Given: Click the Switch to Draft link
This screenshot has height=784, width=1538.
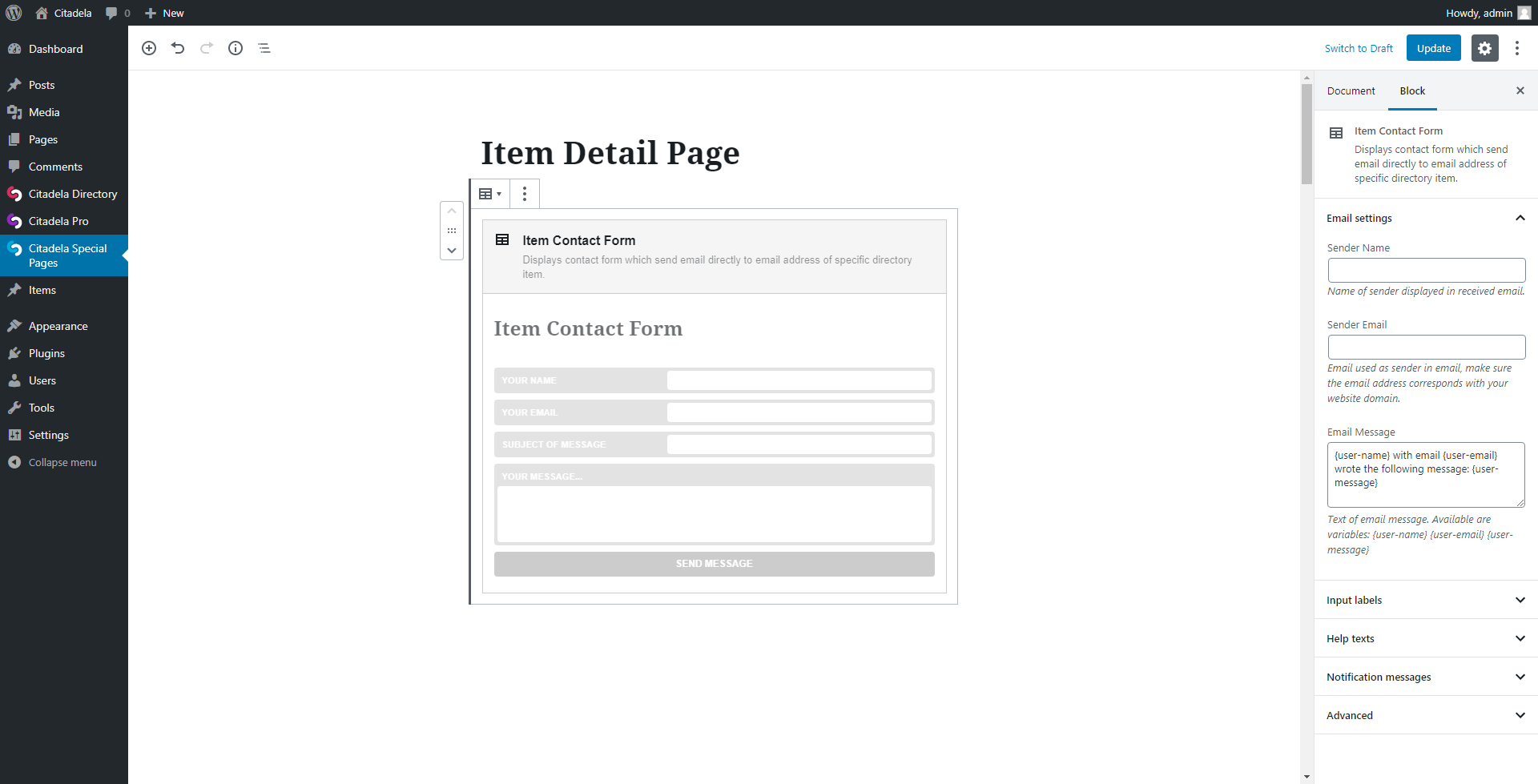Looking at the screenshot, I should tap(1359, 48).
